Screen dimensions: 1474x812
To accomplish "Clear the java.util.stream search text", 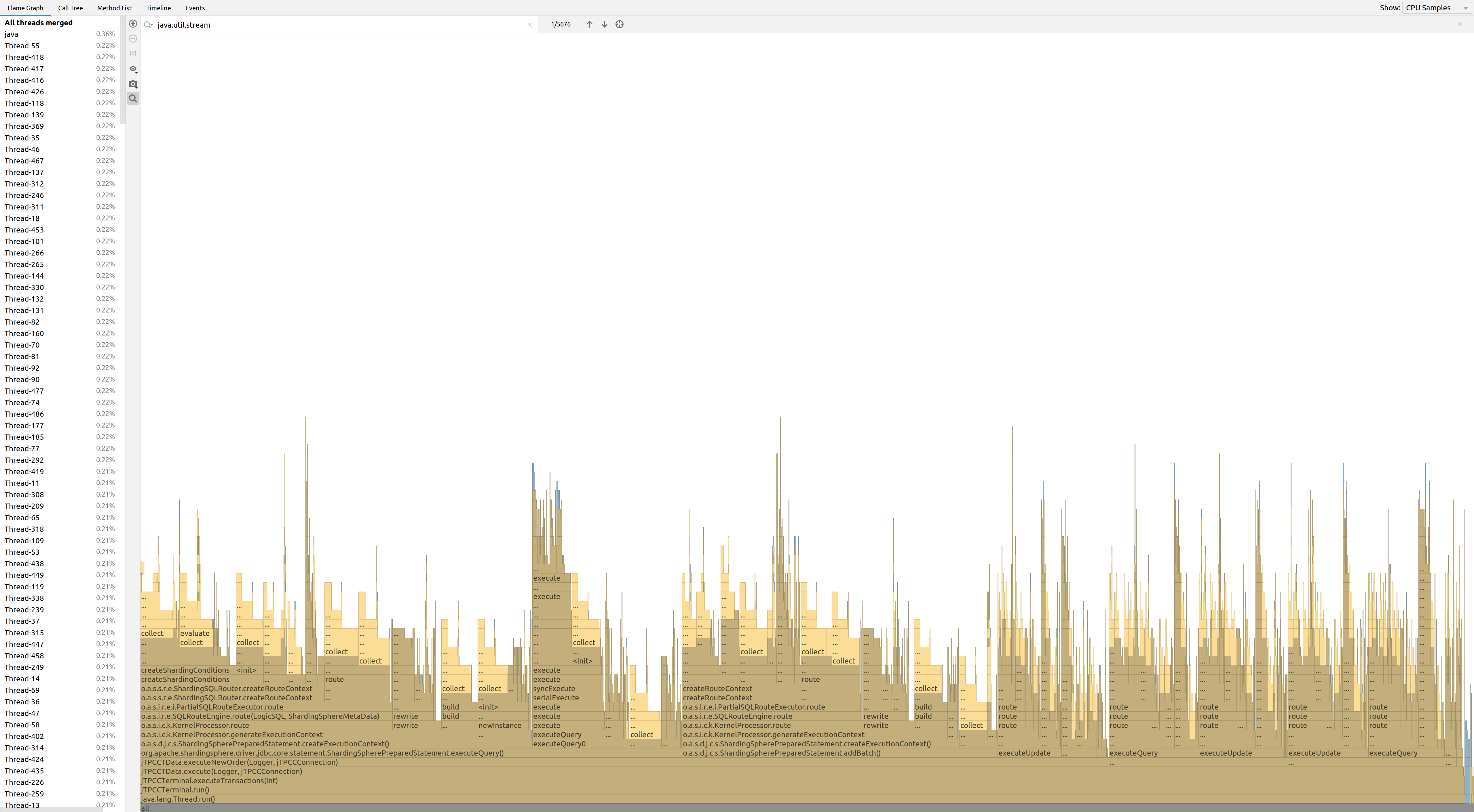I will click(529, 24).
